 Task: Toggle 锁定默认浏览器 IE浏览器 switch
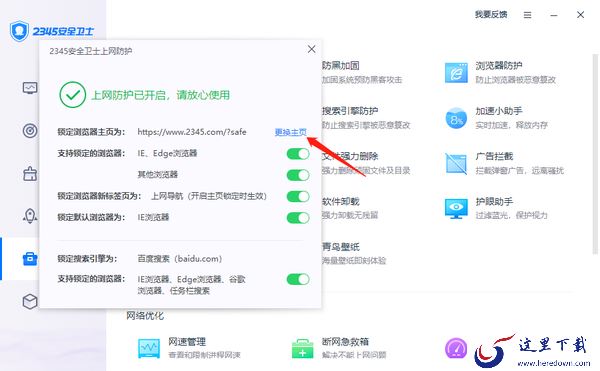(298, 218)
